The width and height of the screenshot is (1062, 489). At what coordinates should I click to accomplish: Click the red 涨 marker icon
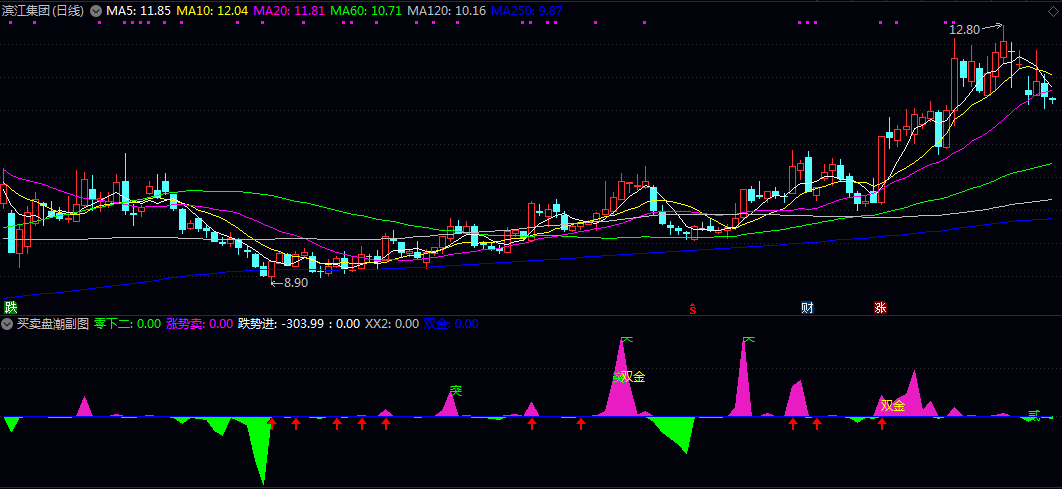click(880, 307)
